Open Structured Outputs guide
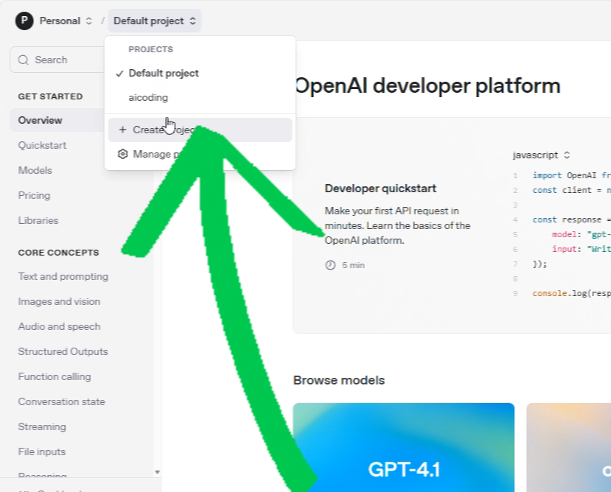This screenshot has width=611, height=492. coord(63,351)
